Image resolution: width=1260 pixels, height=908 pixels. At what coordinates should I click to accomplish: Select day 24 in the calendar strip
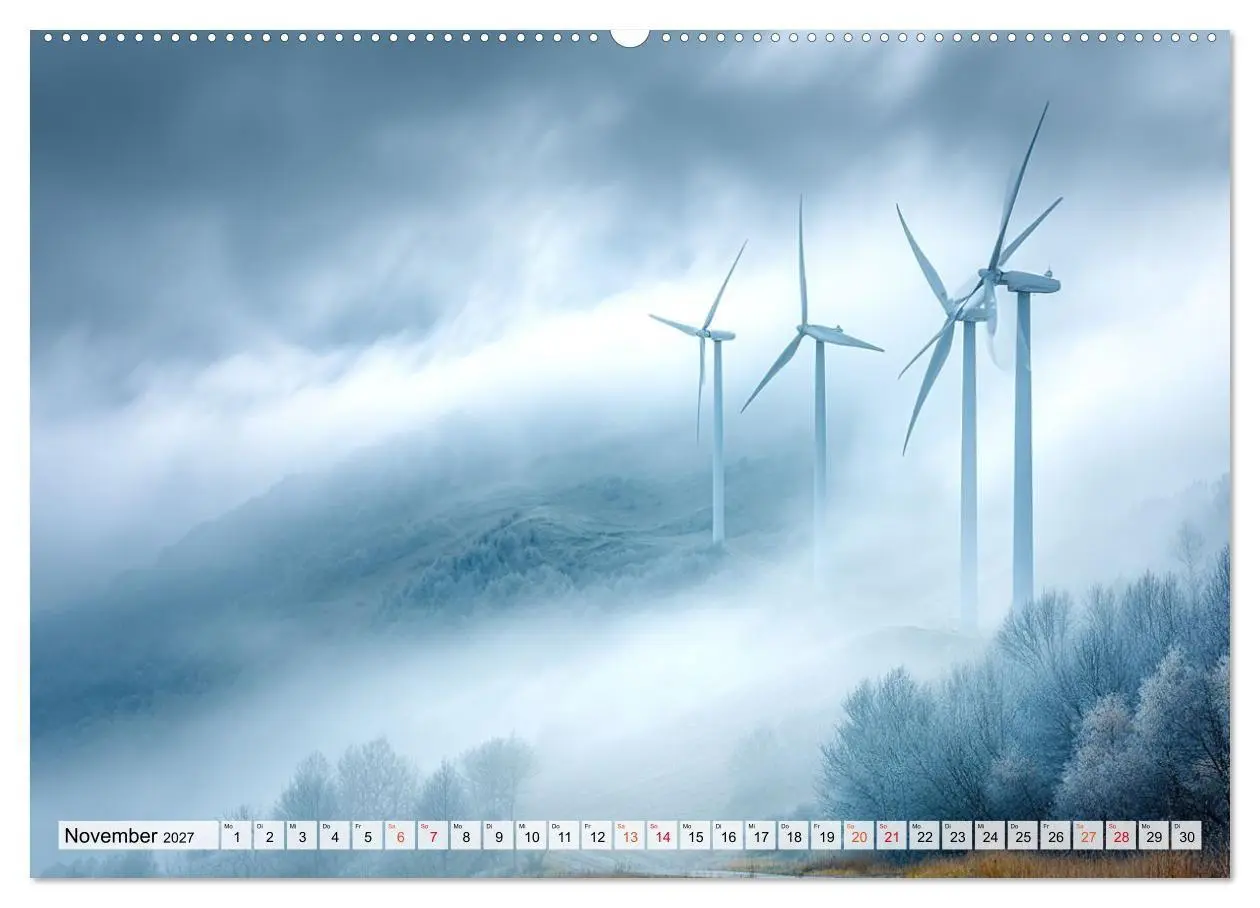pos(991,836)
